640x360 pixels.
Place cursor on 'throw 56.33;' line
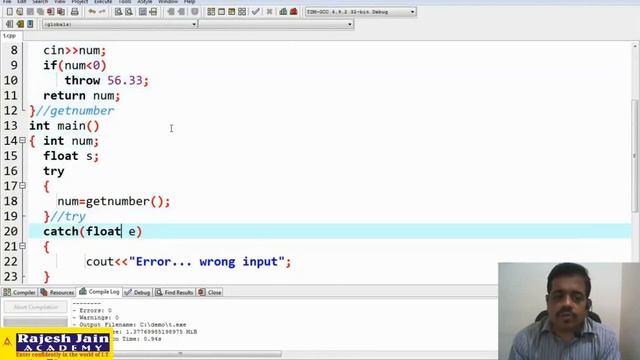coord(107,80)
